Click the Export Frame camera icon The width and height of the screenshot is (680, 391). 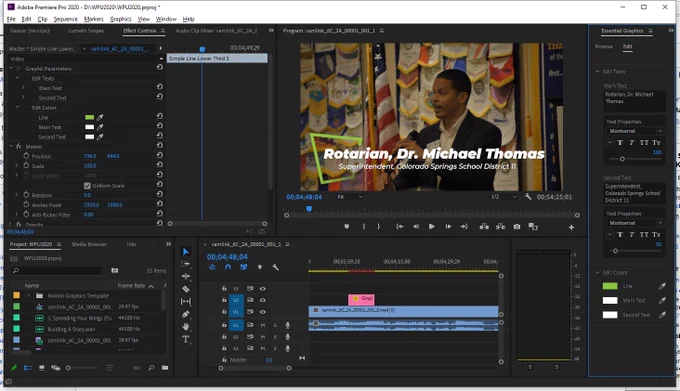tap(517, 227)
